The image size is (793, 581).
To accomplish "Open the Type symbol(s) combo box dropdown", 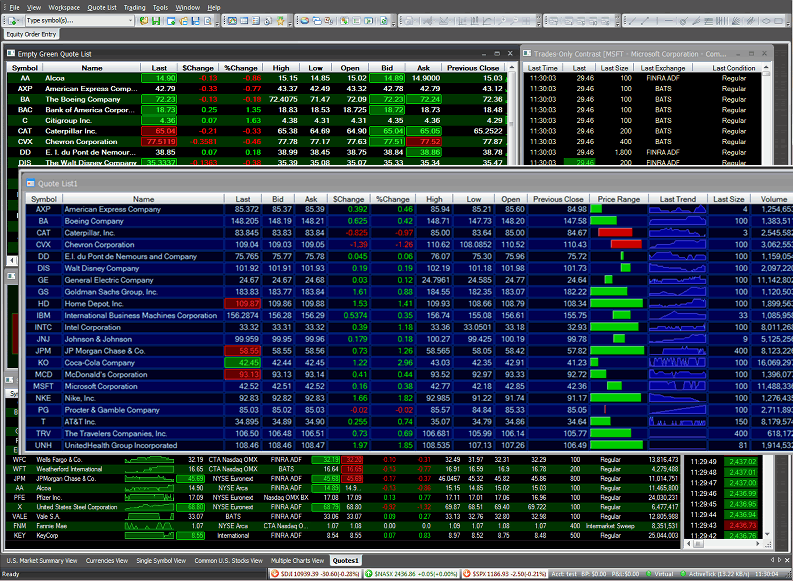I will point(130,21).
